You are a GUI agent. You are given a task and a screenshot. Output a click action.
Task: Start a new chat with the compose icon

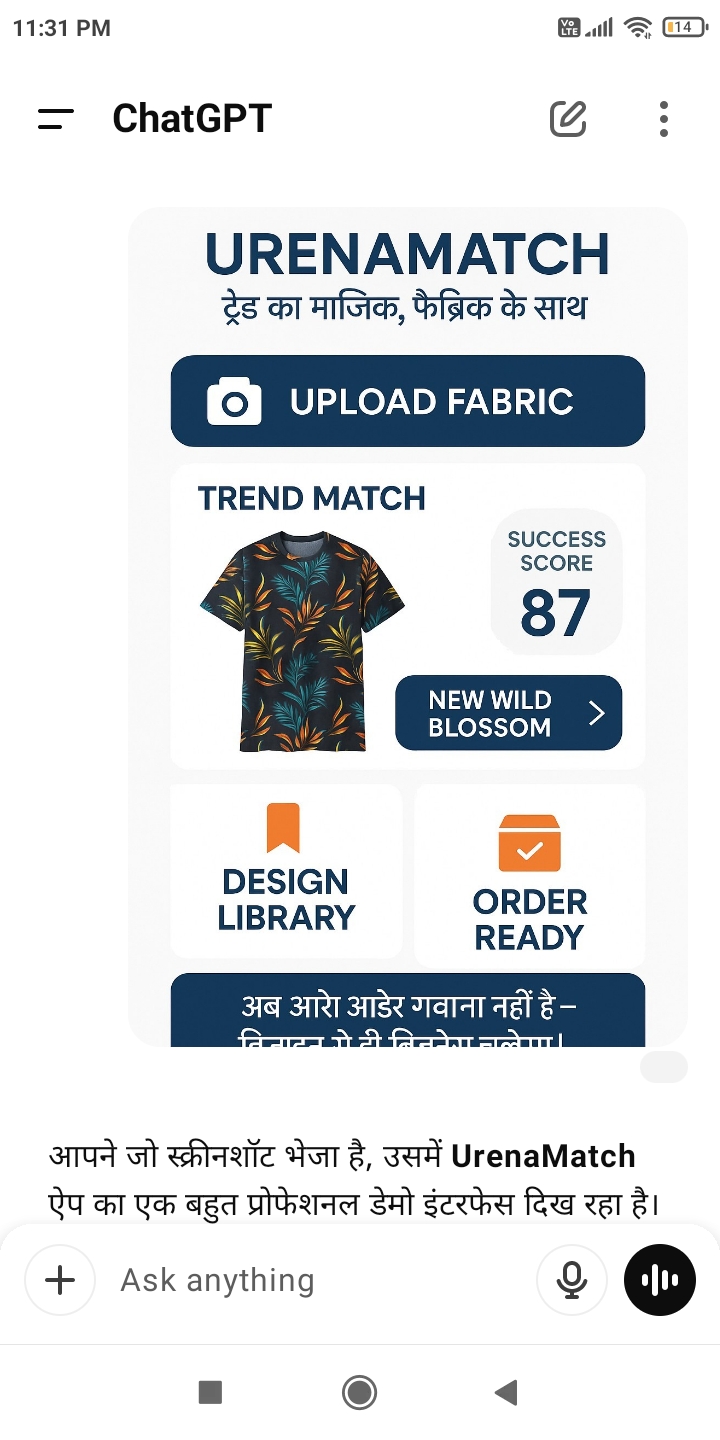pos(568,119)
